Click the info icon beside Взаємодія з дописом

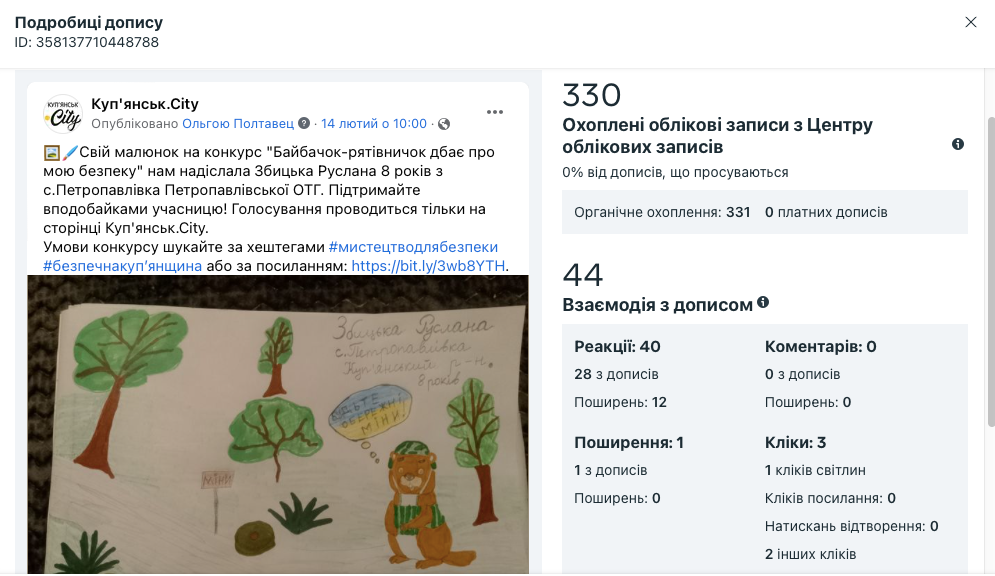[763, 303]
